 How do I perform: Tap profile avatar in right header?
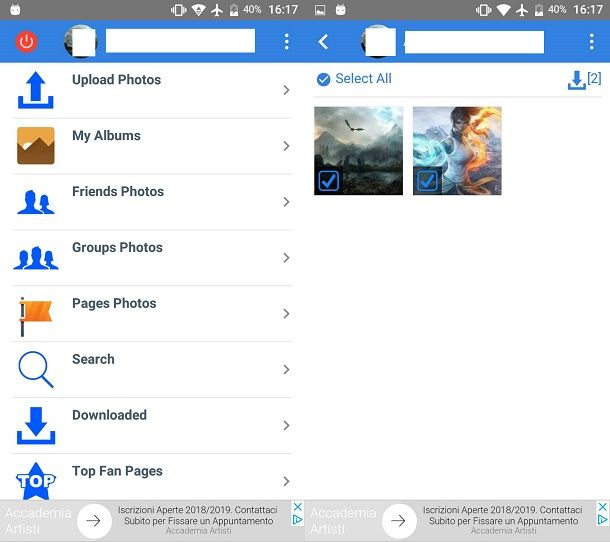coord(378,41)
